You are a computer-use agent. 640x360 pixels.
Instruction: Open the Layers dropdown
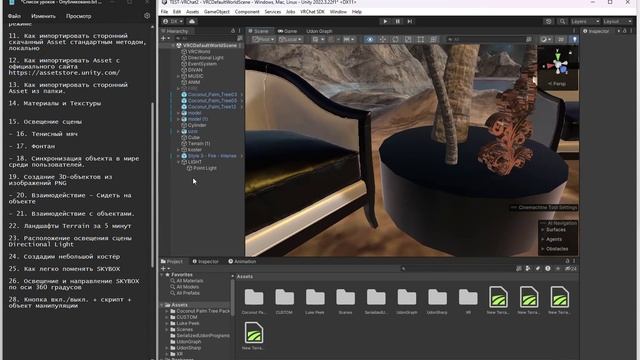click(x=584, y=21)
